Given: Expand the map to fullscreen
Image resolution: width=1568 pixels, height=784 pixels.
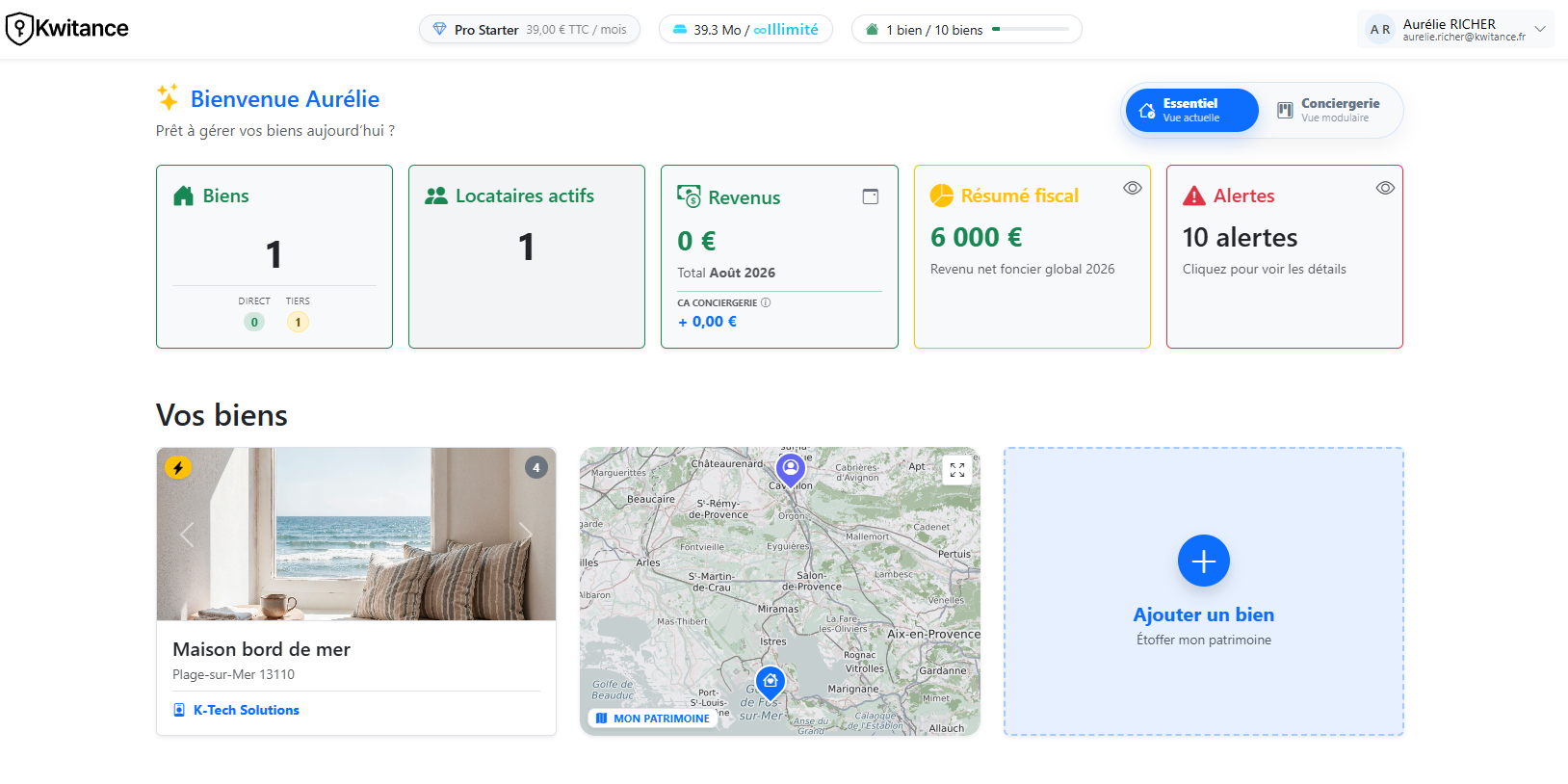Looking at the screenshot, I should tap(957, 470).
